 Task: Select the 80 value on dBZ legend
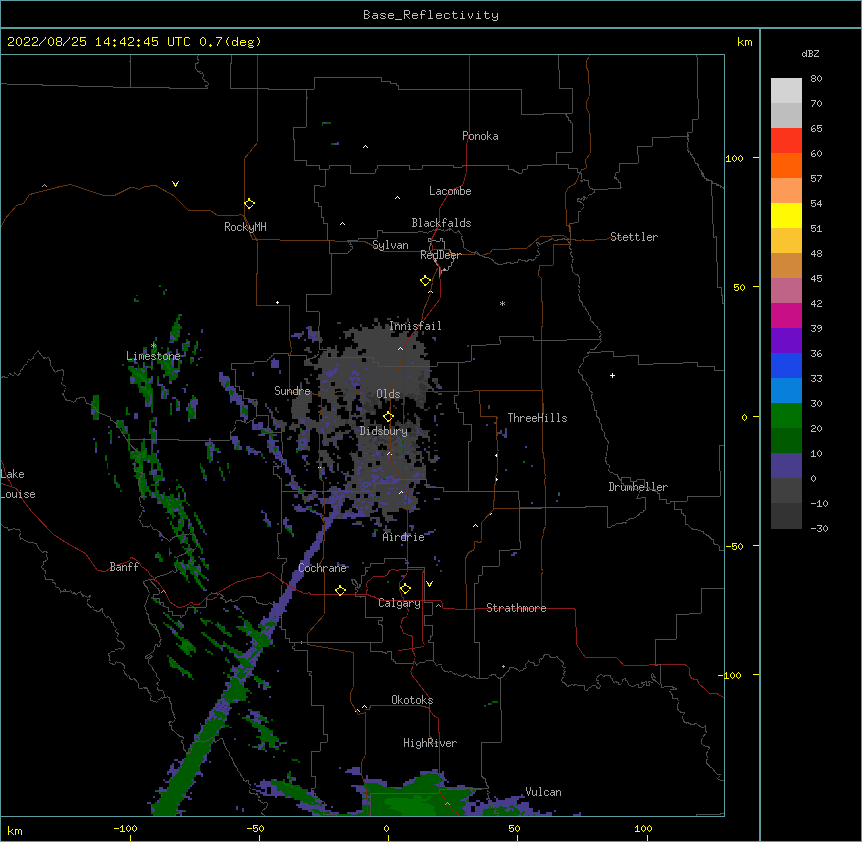(816, 79)
